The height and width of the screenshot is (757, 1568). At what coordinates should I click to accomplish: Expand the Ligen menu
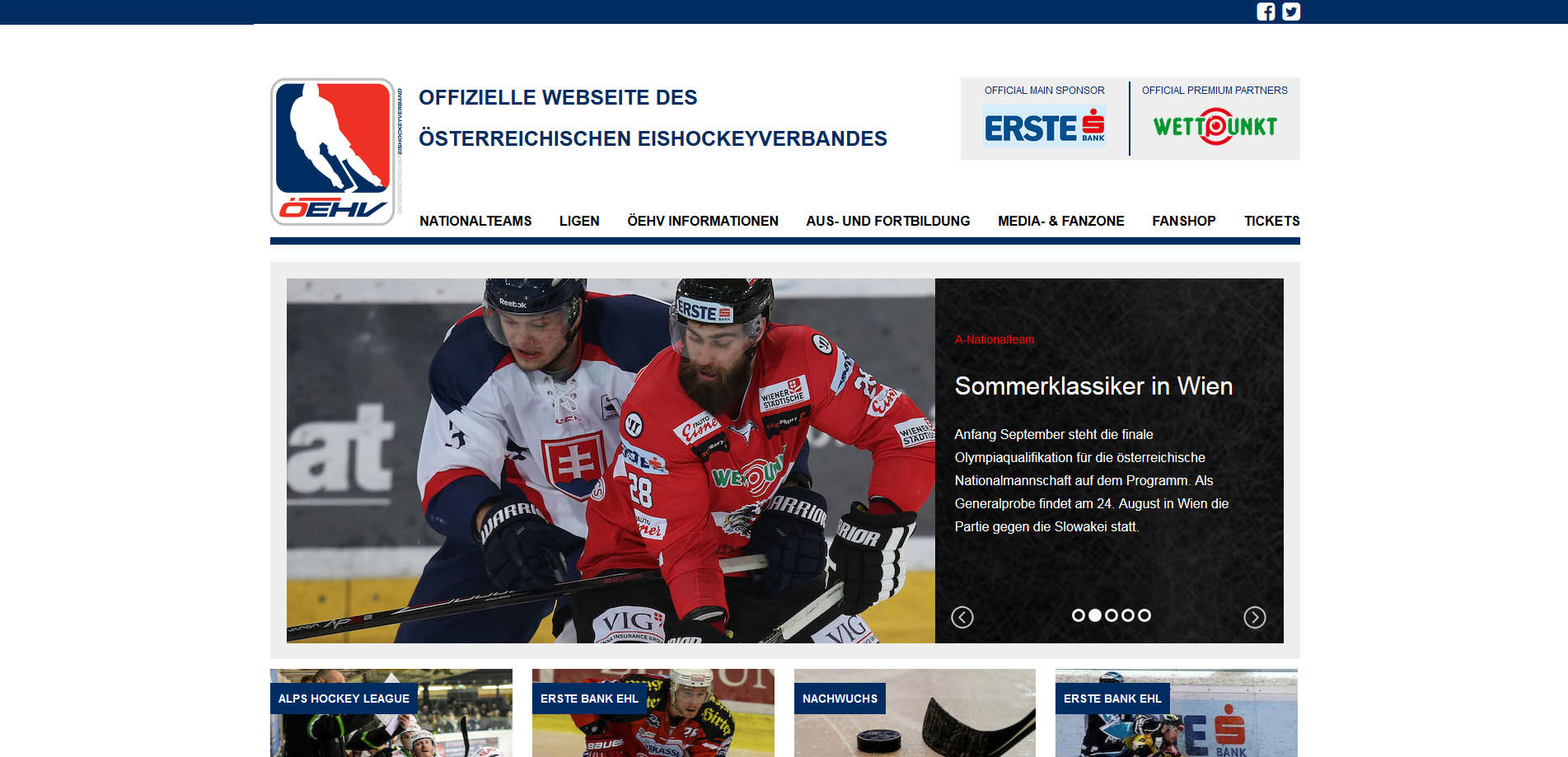pos(579,221)
